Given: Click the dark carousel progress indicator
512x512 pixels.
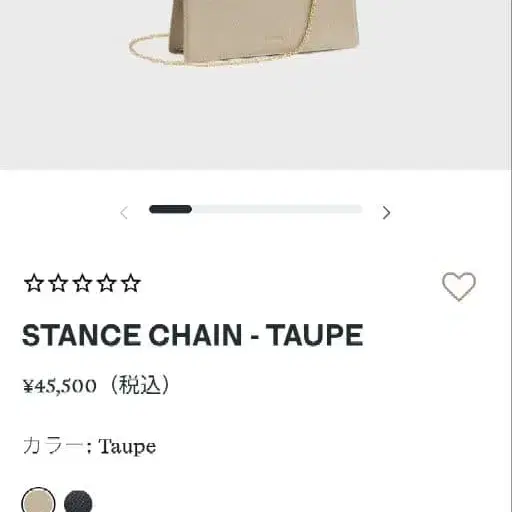Looking at the screenshot, I should click(x=170, y=209).
